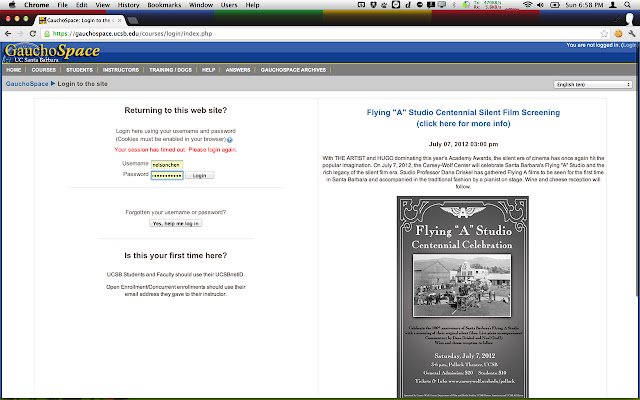Image resolution: width=640 pixels, height=400 pixels.
Task: Open the View menu
Action: (102, 5)
